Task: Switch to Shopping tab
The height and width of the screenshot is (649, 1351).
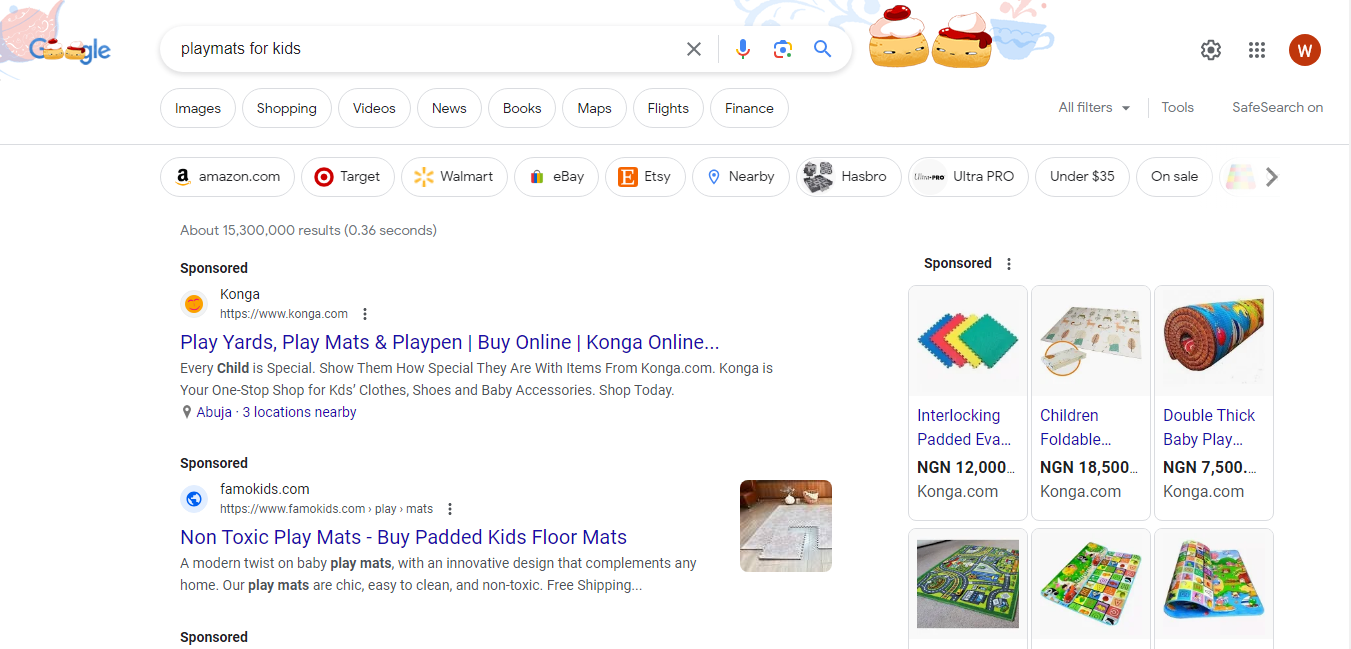Action: pos(286,109)
